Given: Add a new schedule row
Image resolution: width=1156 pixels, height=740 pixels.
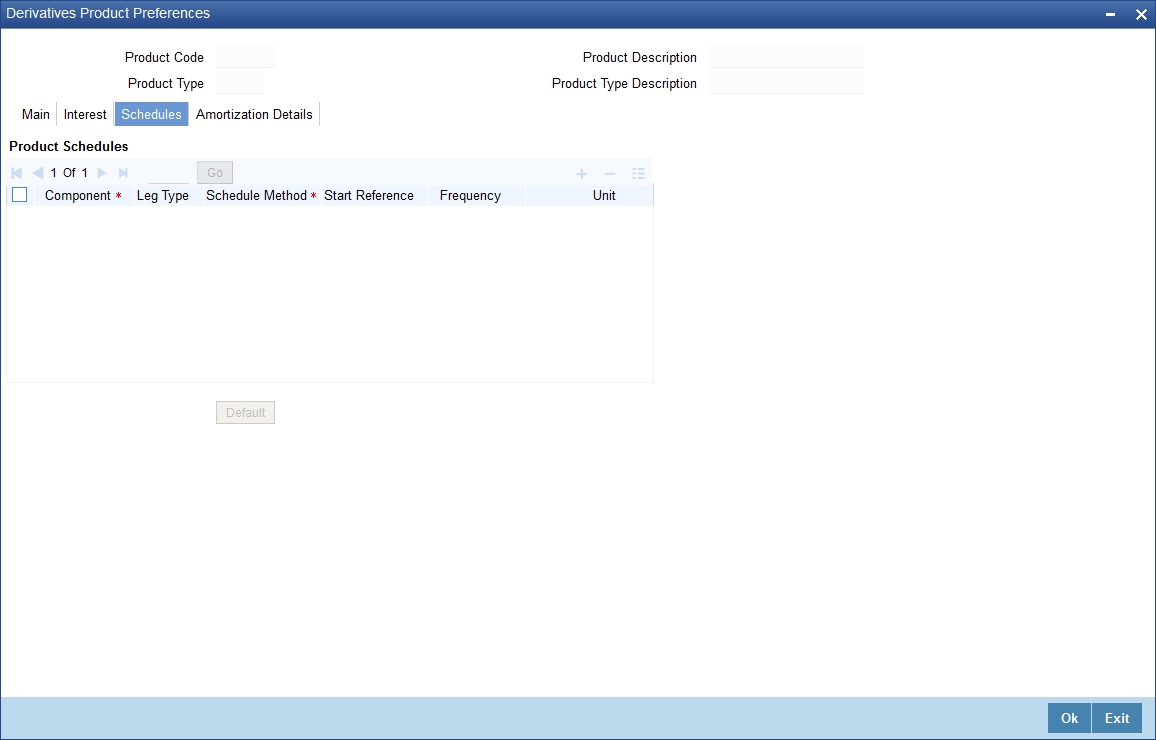Looking at the screenshot, I should [x=581, y=173].
